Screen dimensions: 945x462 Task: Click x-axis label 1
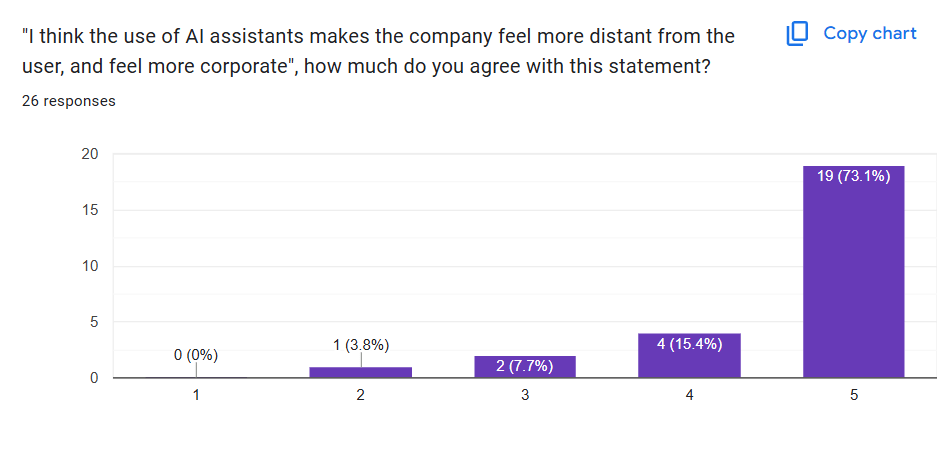point(196,395)
